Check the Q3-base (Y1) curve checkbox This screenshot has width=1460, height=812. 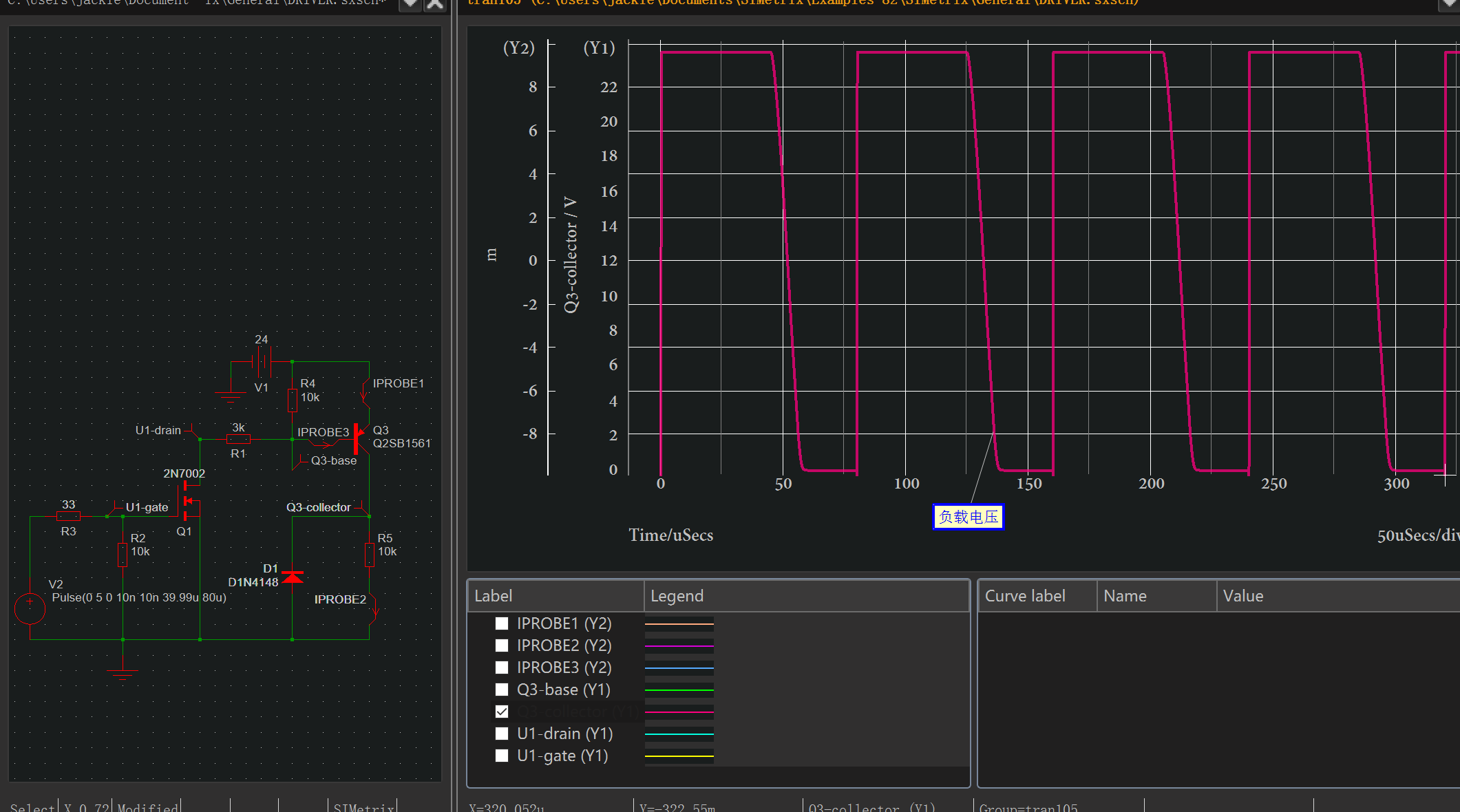point(502,690)
